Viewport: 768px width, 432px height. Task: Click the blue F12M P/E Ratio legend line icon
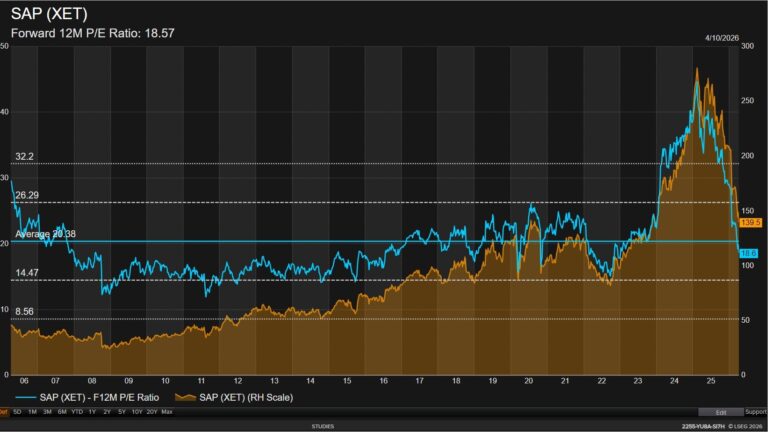(25, 397)
